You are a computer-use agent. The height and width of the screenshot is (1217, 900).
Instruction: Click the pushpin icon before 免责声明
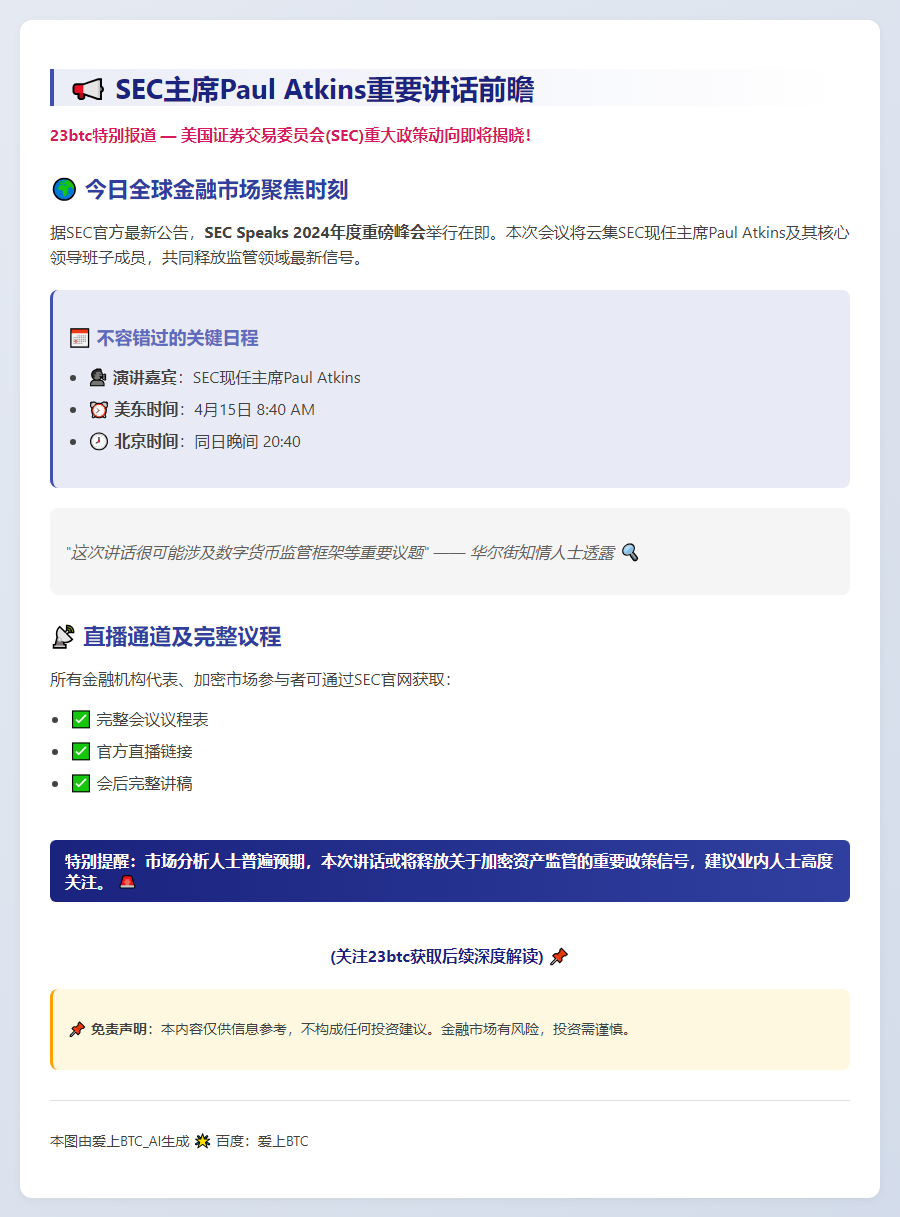point(77,1029)
